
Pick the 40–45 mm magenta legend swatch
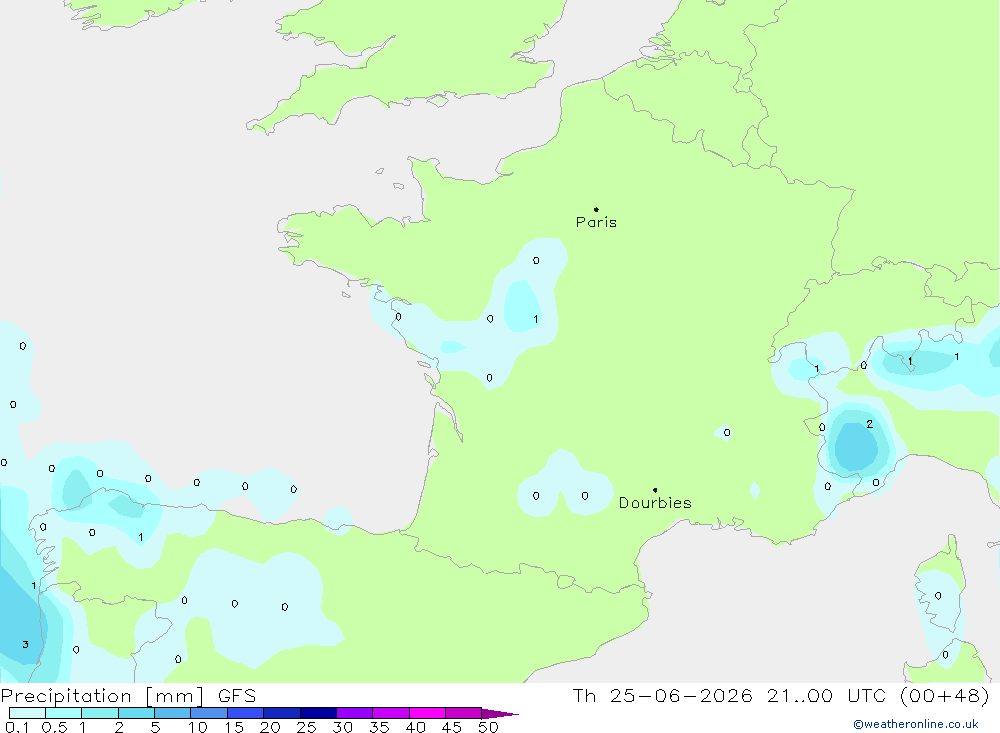pyautogui.click(x=427, y=713)
